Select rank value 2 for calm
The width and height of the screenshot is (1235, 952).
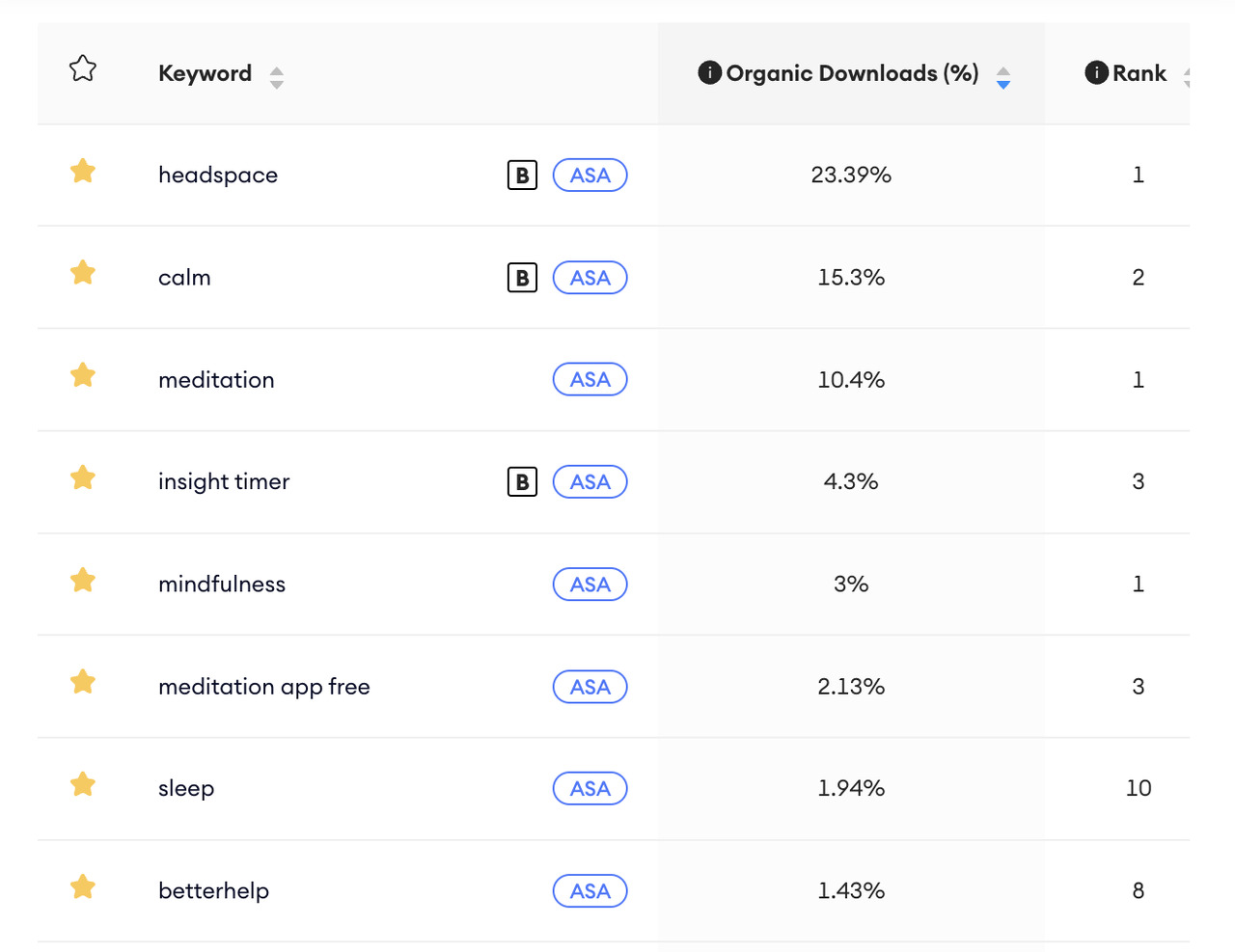coord(1139,278)
